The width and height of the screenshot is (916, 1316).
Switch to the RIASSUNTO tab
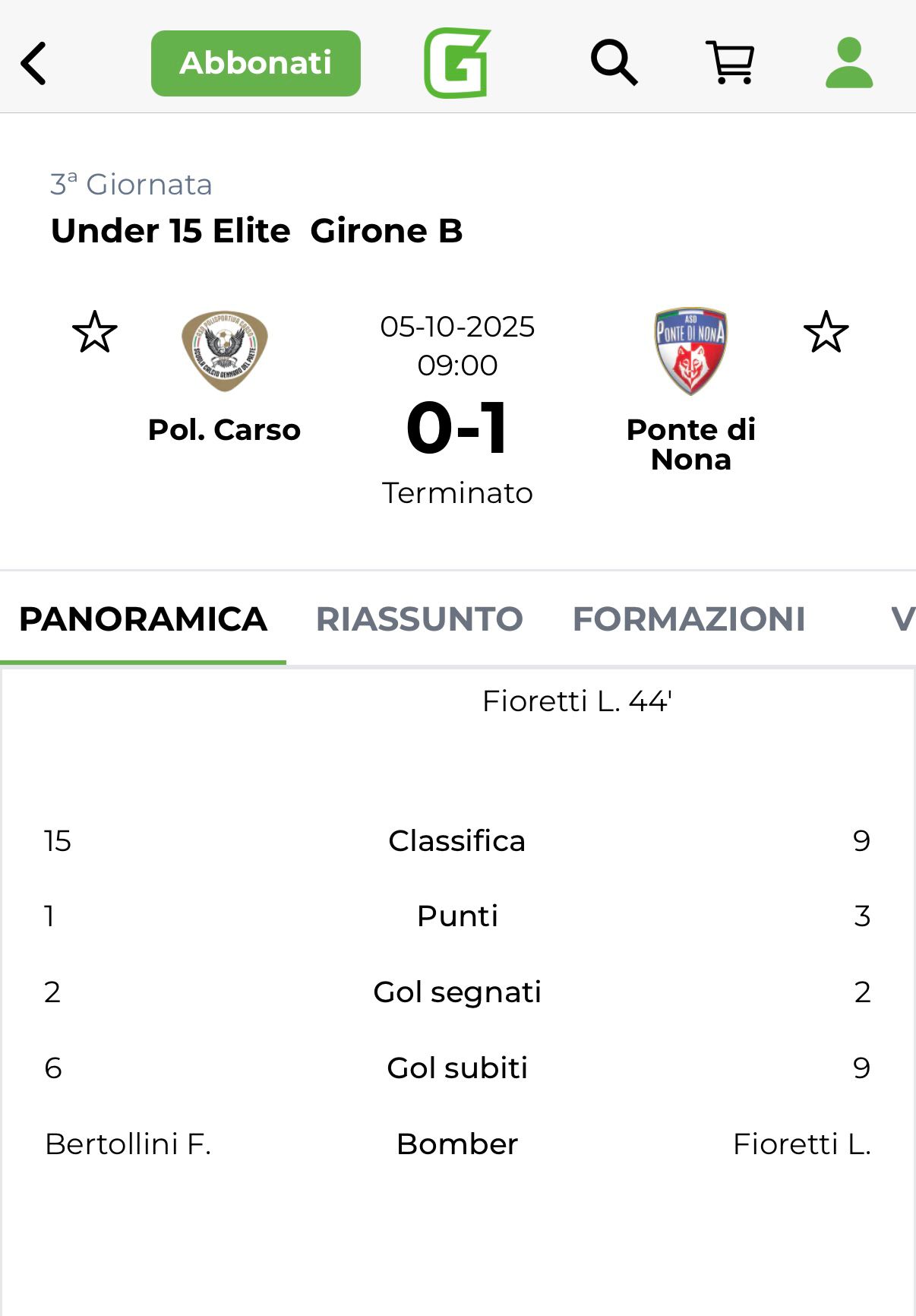click(419, 619)
